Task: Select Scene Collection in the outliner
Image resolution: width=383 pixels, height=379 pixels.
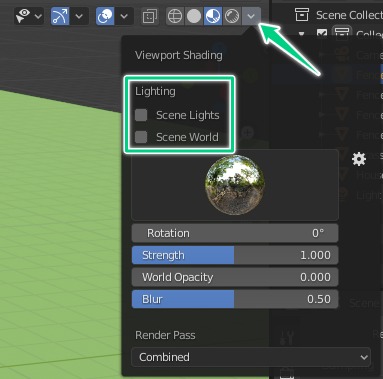Action: tap(349, 15)
